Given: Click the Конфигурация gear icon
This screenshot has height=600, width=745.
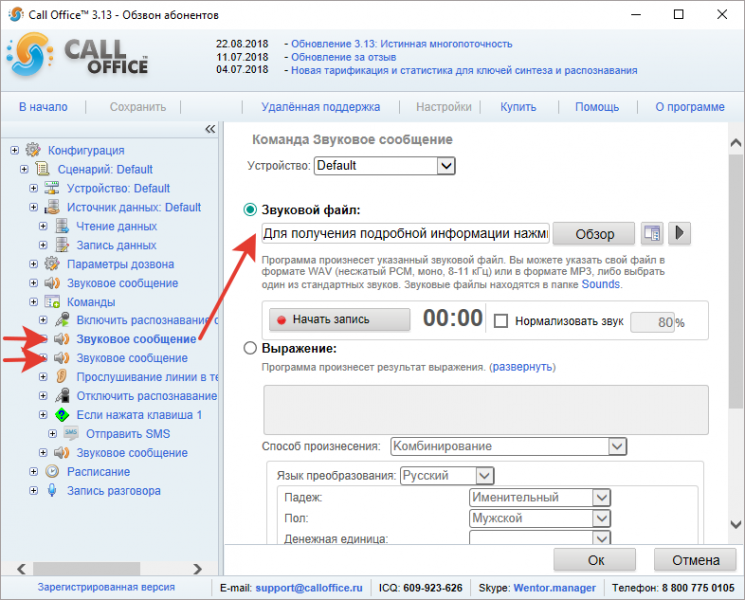Looking at the screenshot, I should [x=33, y=150].
